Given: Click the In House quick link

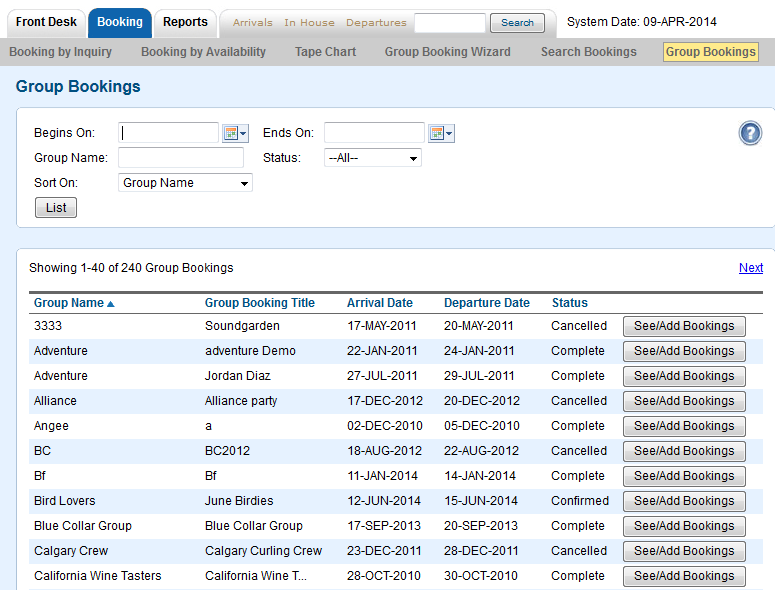Looking at the screenshot, I should [x=309, y=22].
